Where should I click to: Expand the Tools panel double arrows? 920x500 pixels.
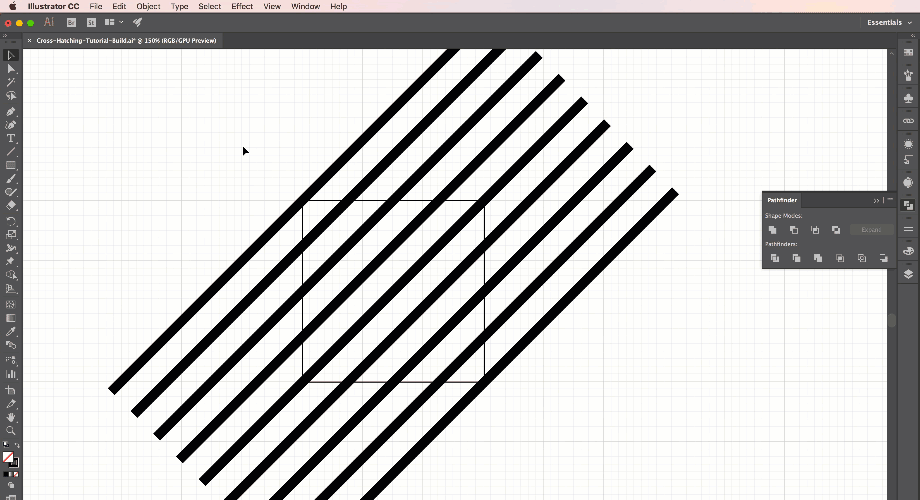click(x=5, y=36)
